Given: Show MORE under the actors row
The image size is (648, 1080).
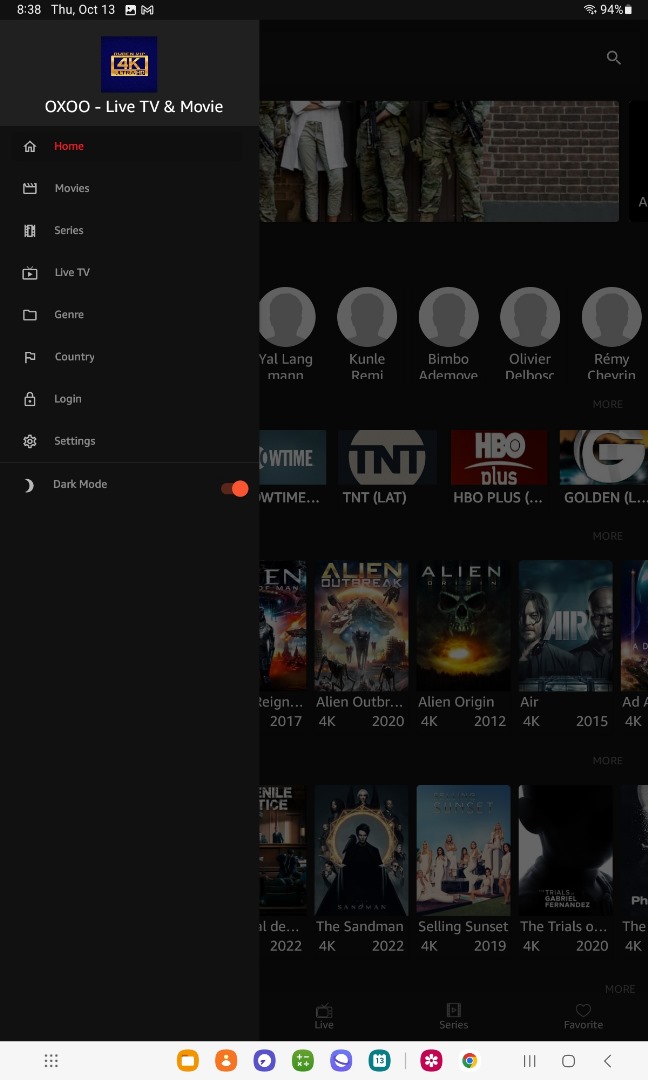Looking at the screenshot, I should coord(607,404).
